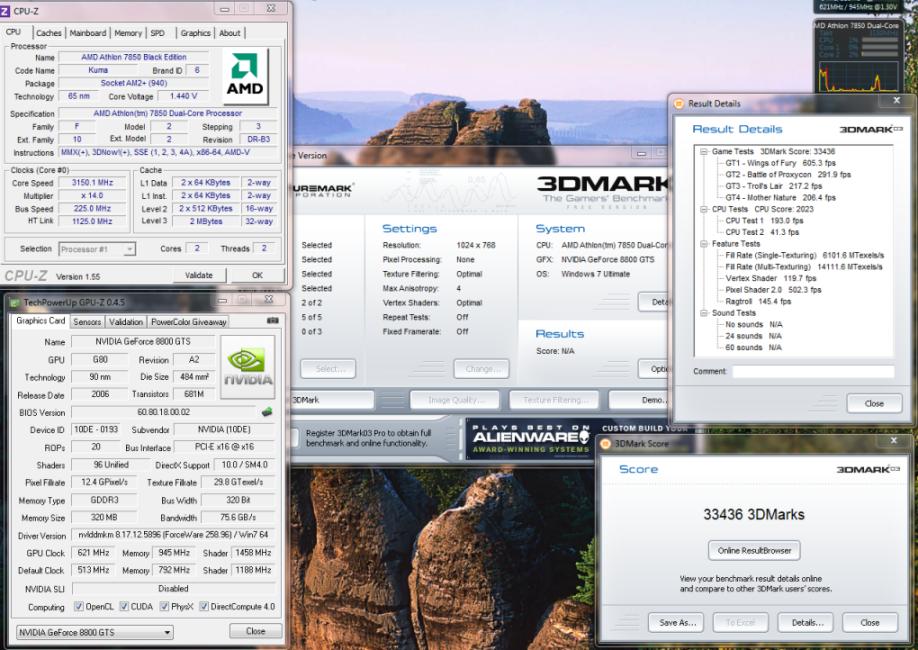
Task: Toggle the PhysX checkbox in GPU-Z
Action: [x=164, y=607]
